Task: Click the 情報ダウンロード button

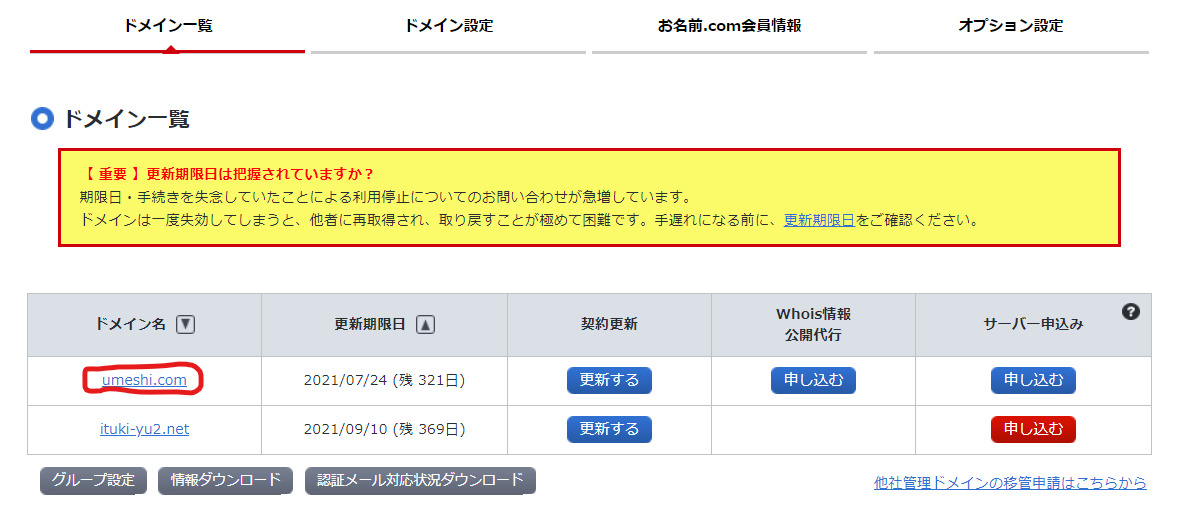Action: point(225,480)
